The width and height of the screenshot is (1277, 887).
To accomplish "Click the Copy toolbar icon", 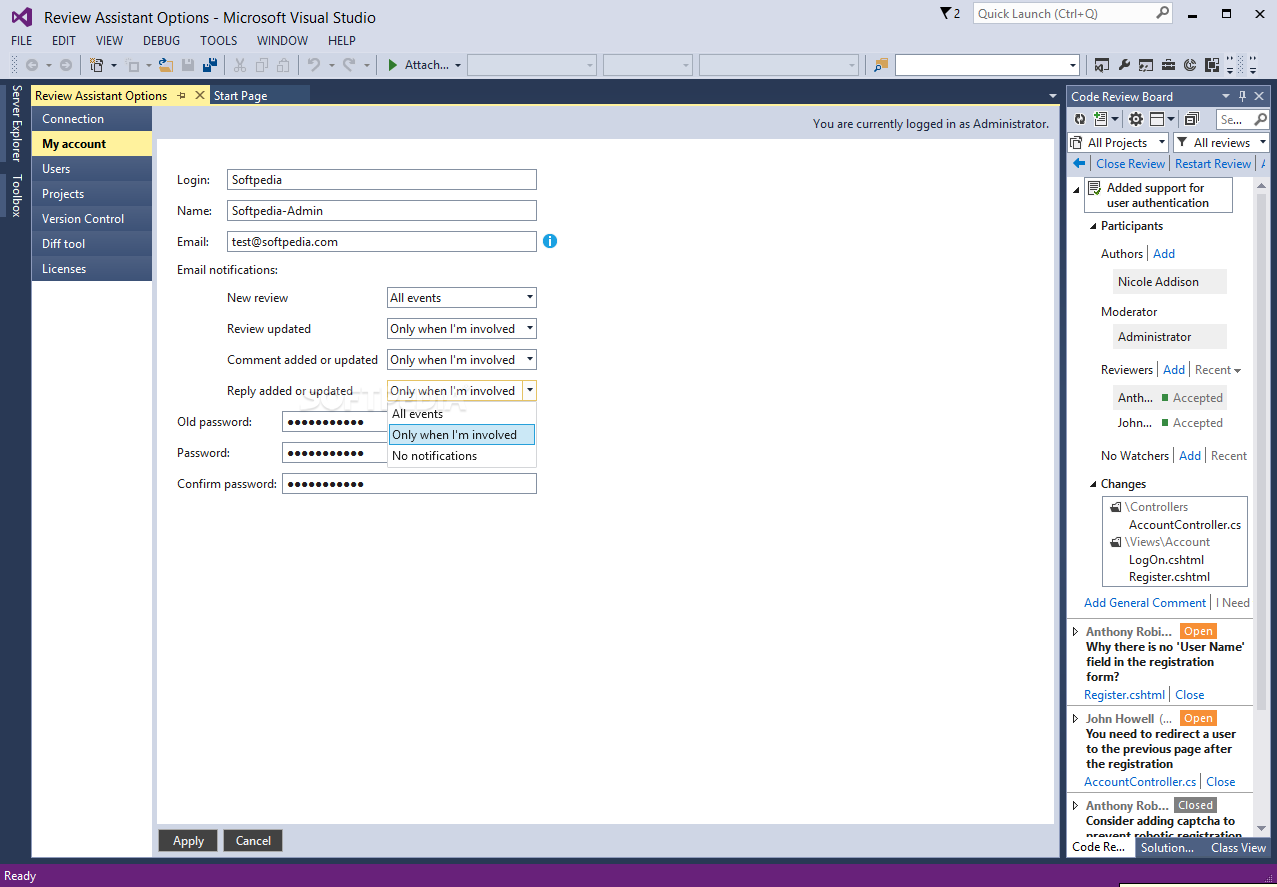I will (x=262, y=65).
